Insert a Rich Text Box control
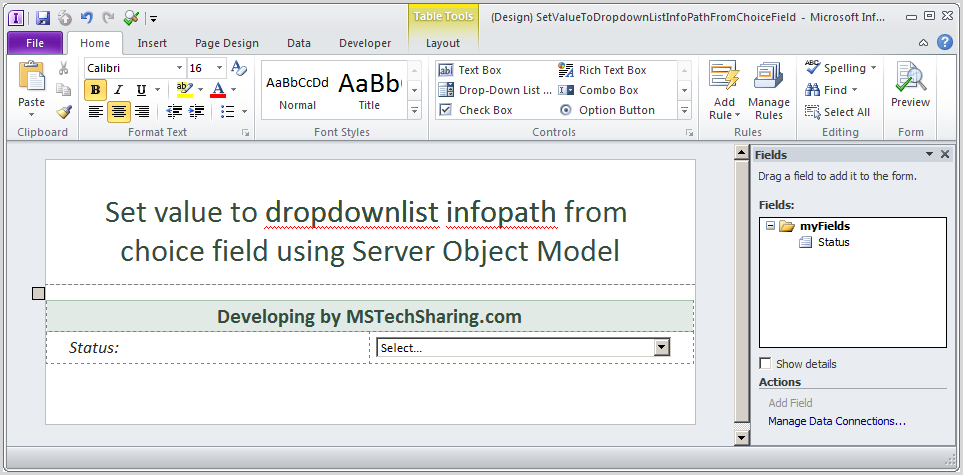Screen dimensions: 963x475 [602, 71]
